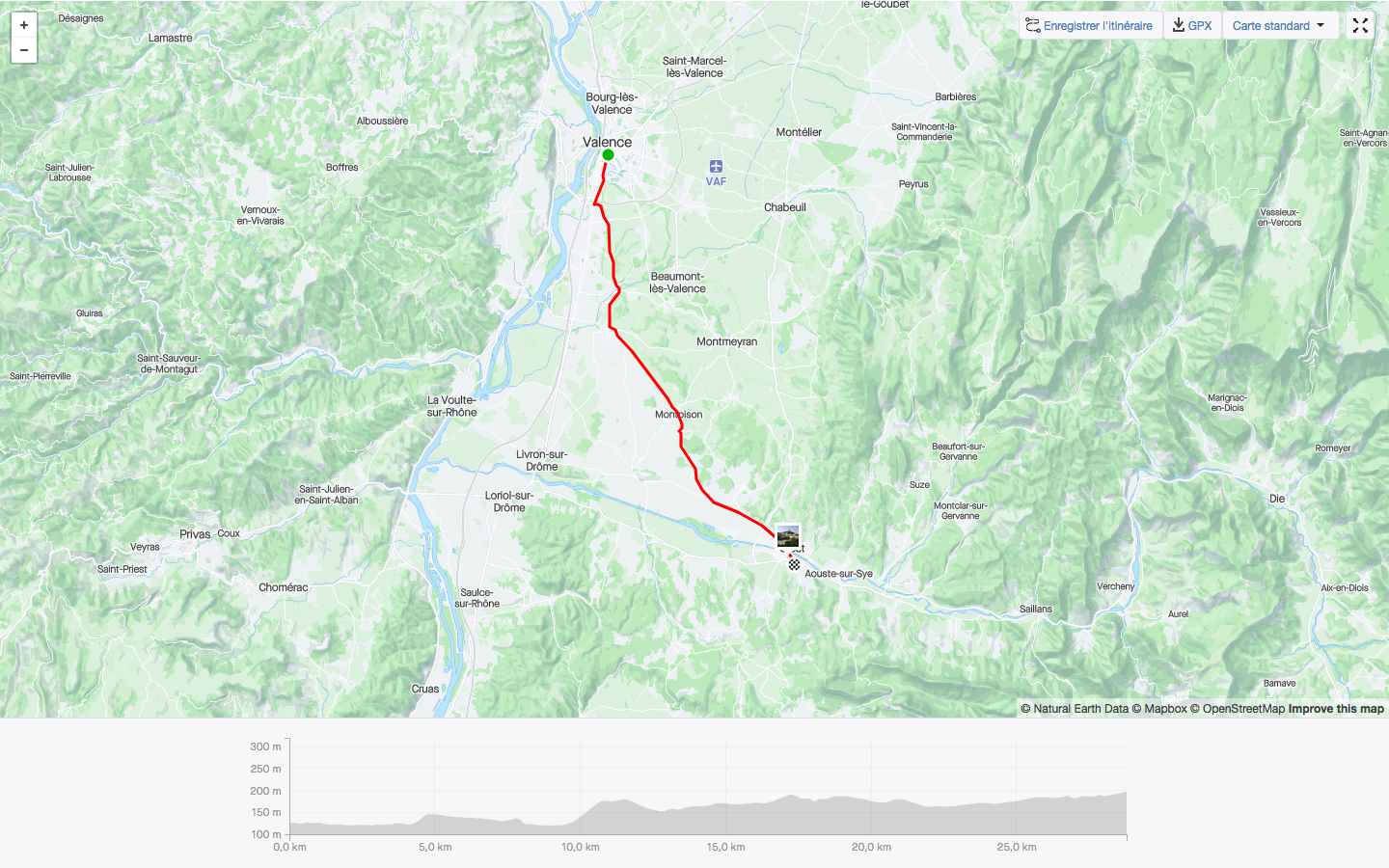Image resolution: width=1389 pixels, height=868 pixels.
Task: Click the GPX download arrow icon
Action: [x=1179, y=25]
